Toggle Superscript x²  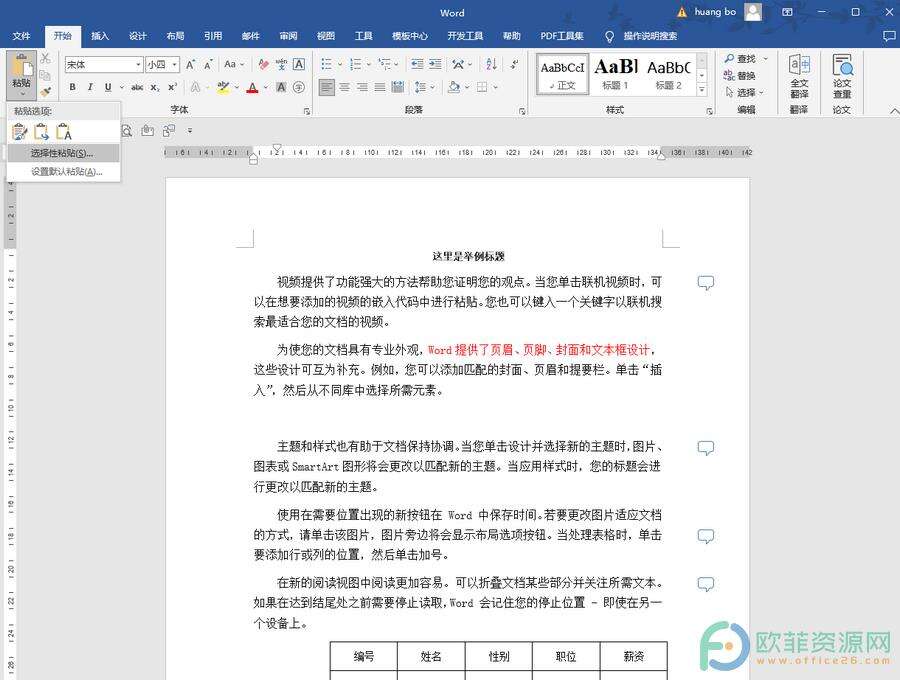(x=172, y=87)
